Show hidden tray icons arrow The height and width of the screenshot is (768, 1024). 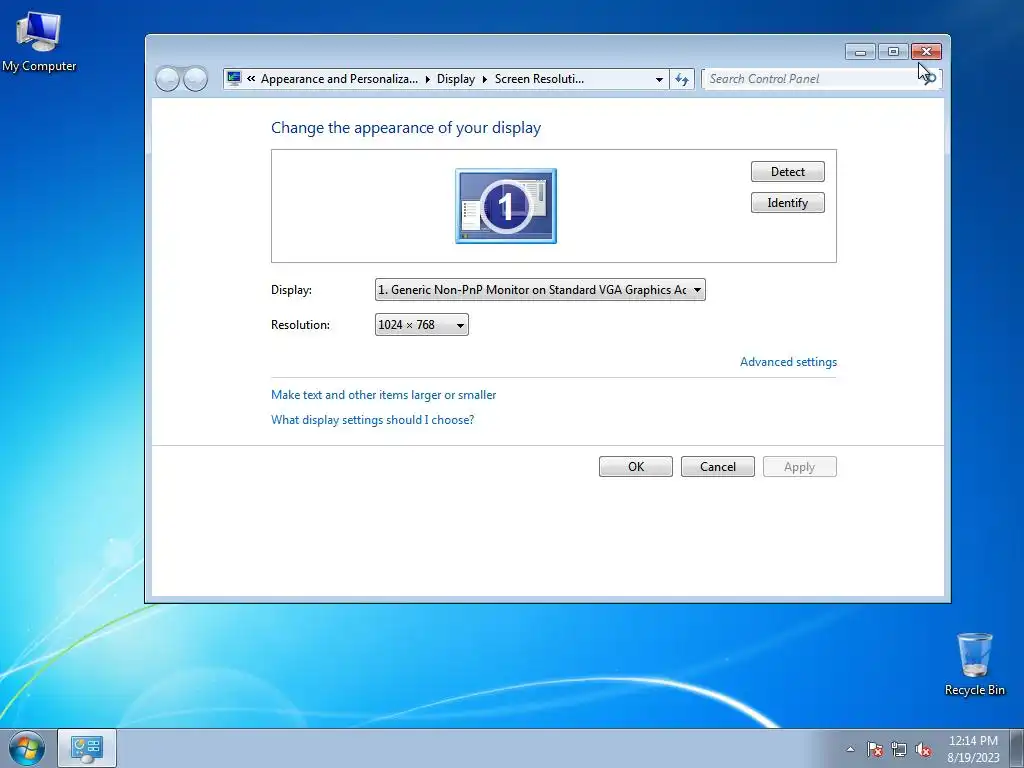(850, 749)
